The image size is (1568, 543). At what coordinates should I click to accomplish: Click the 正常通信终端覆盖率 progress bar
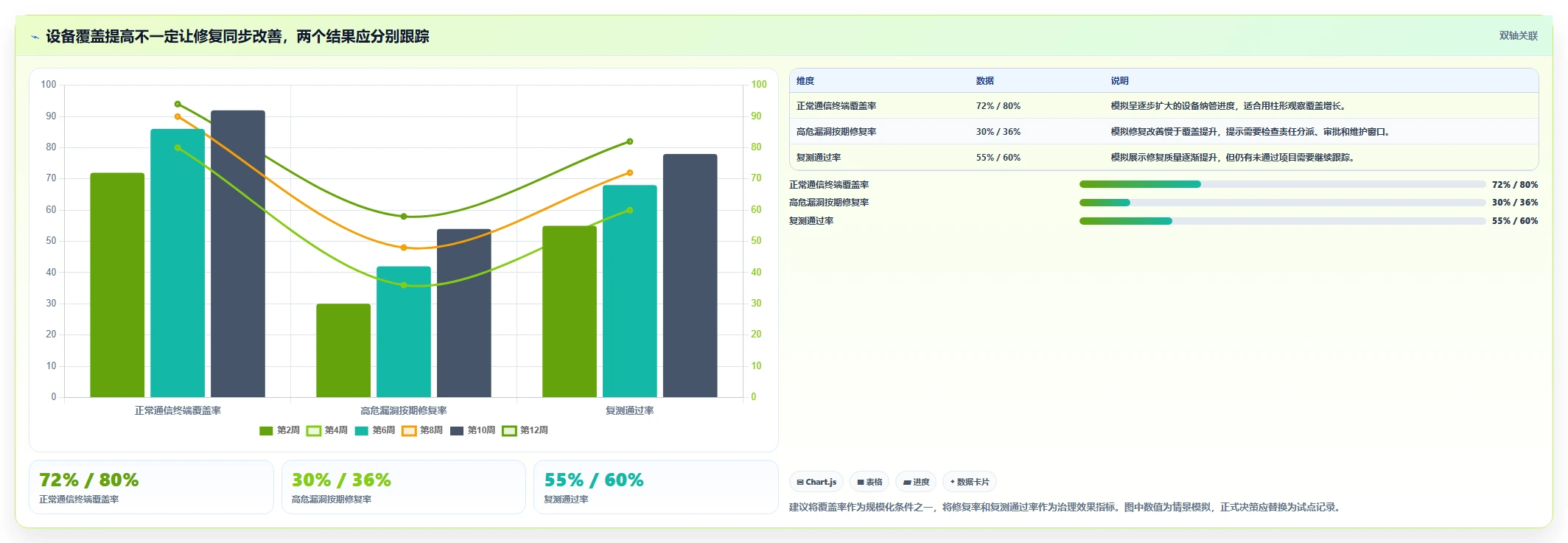pyautogui.click(x=1282, y=184)
